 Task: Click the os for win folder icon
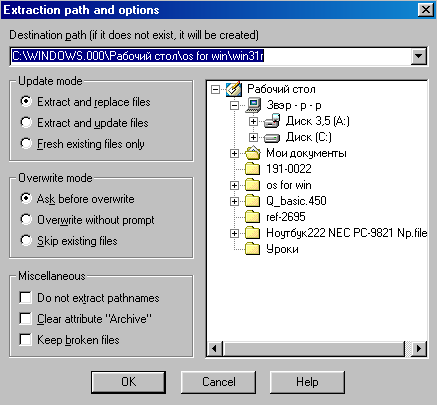coord(253,185)
